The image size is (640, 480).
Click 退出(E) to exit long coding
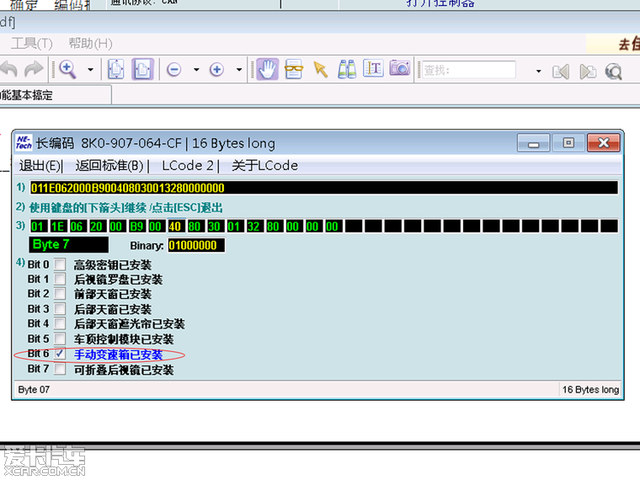tap(40, 165)
